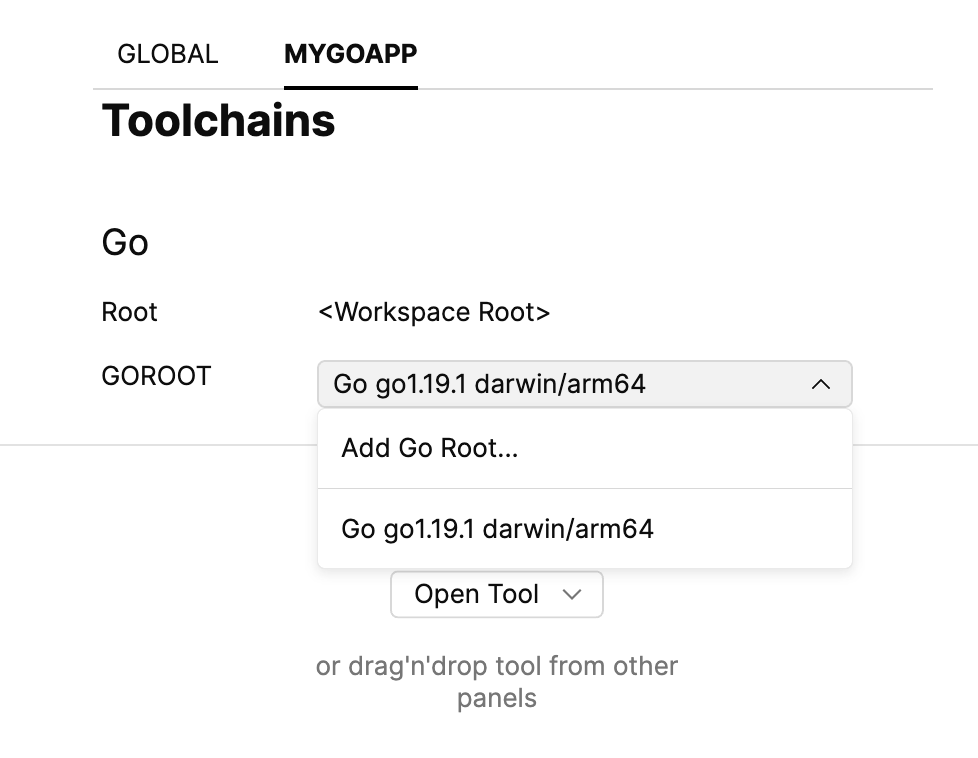
Task: Click the underline indicator beneath MYGOAPP
Action: tap(350, 85)
